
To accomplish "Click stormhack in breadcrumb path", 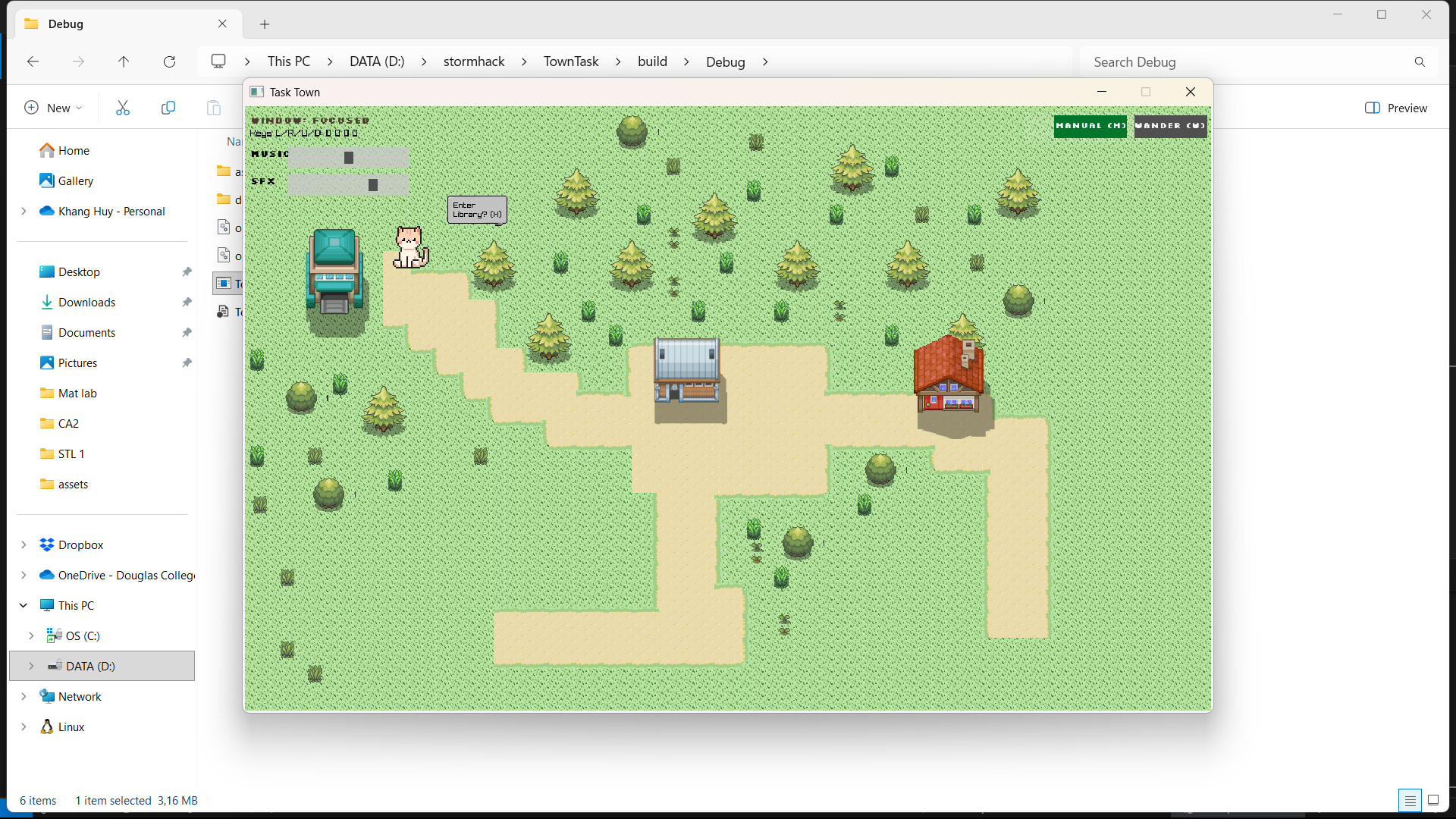I will click(473, 61).
